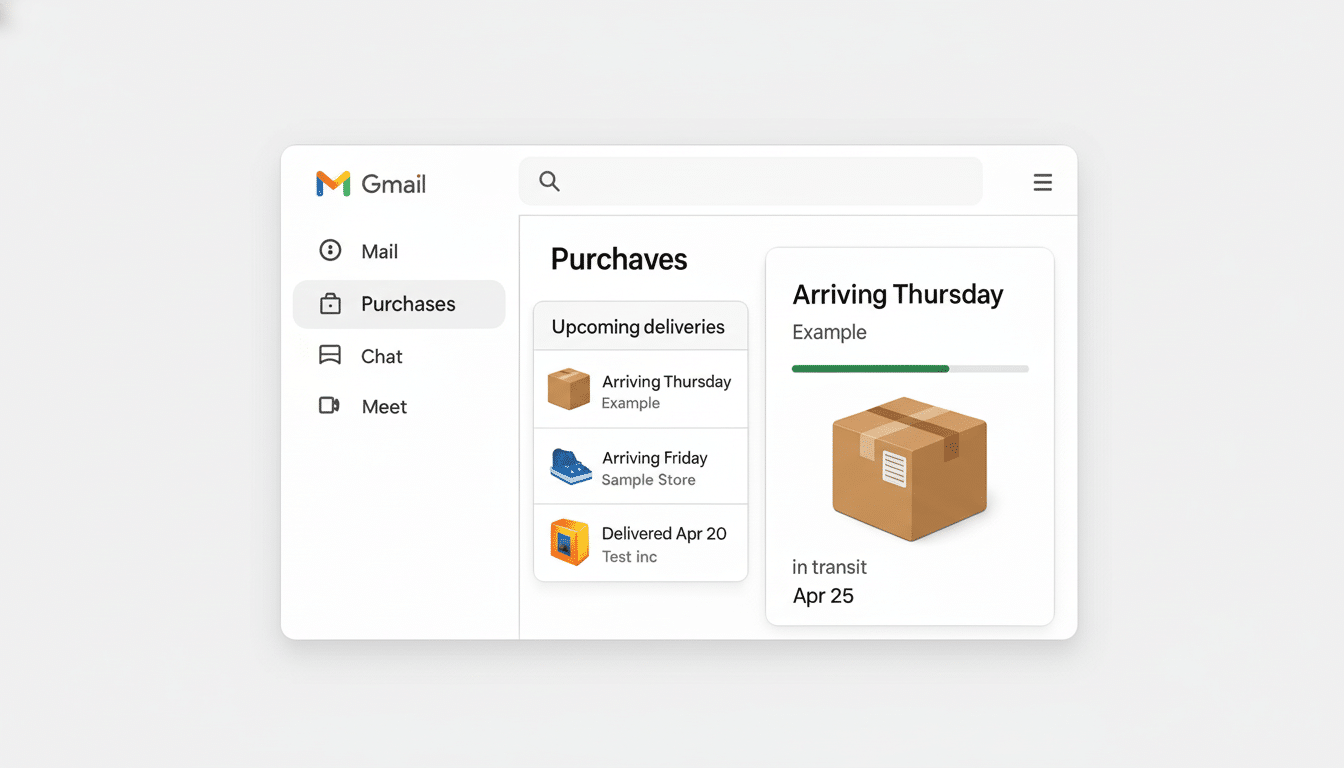Click the large package illustration on the card
1344x768 pixels.
(x=908, y=468)
